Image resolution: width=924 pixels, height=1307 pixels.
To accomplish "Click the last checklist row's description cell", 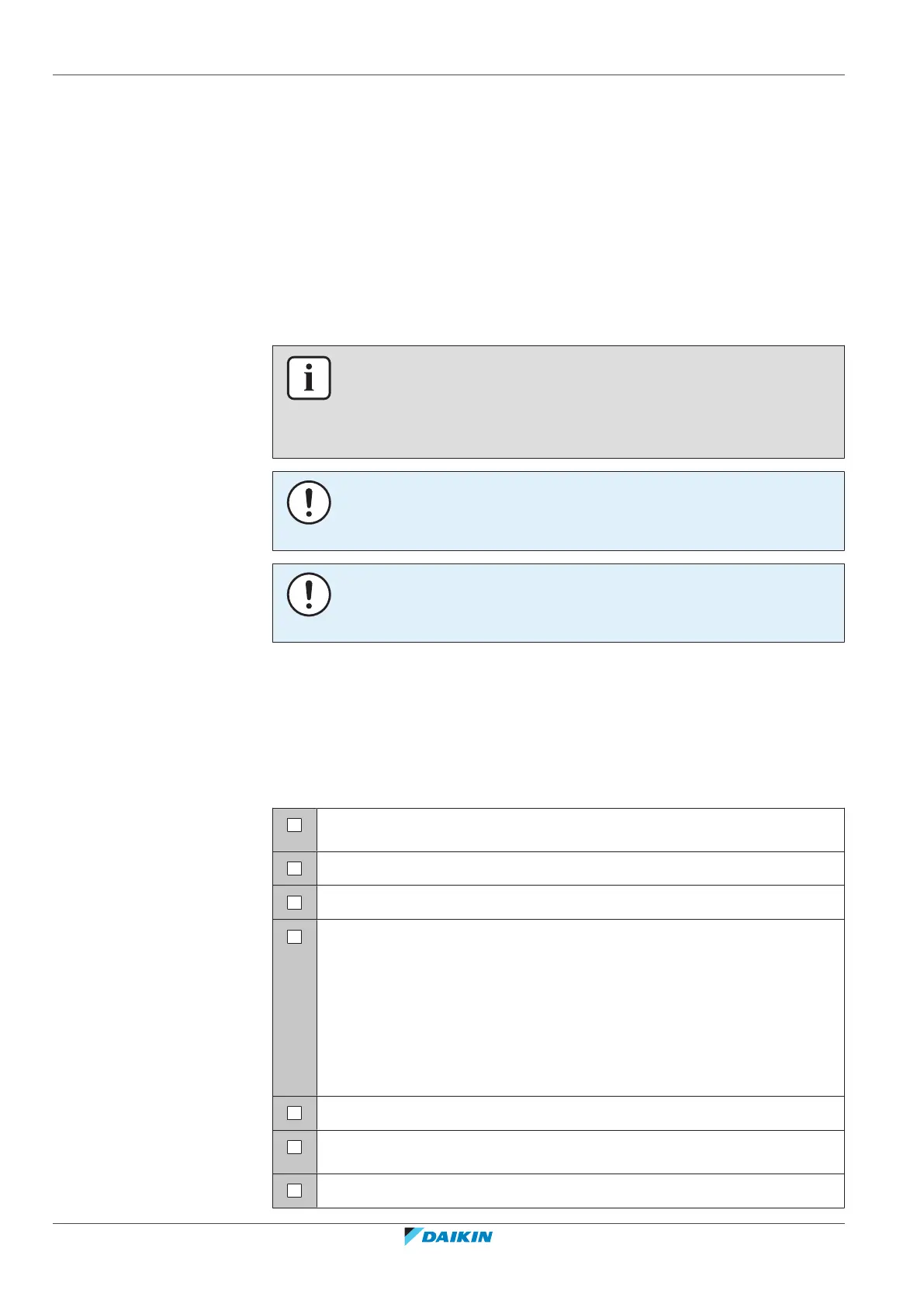I will pos(580,1191).
